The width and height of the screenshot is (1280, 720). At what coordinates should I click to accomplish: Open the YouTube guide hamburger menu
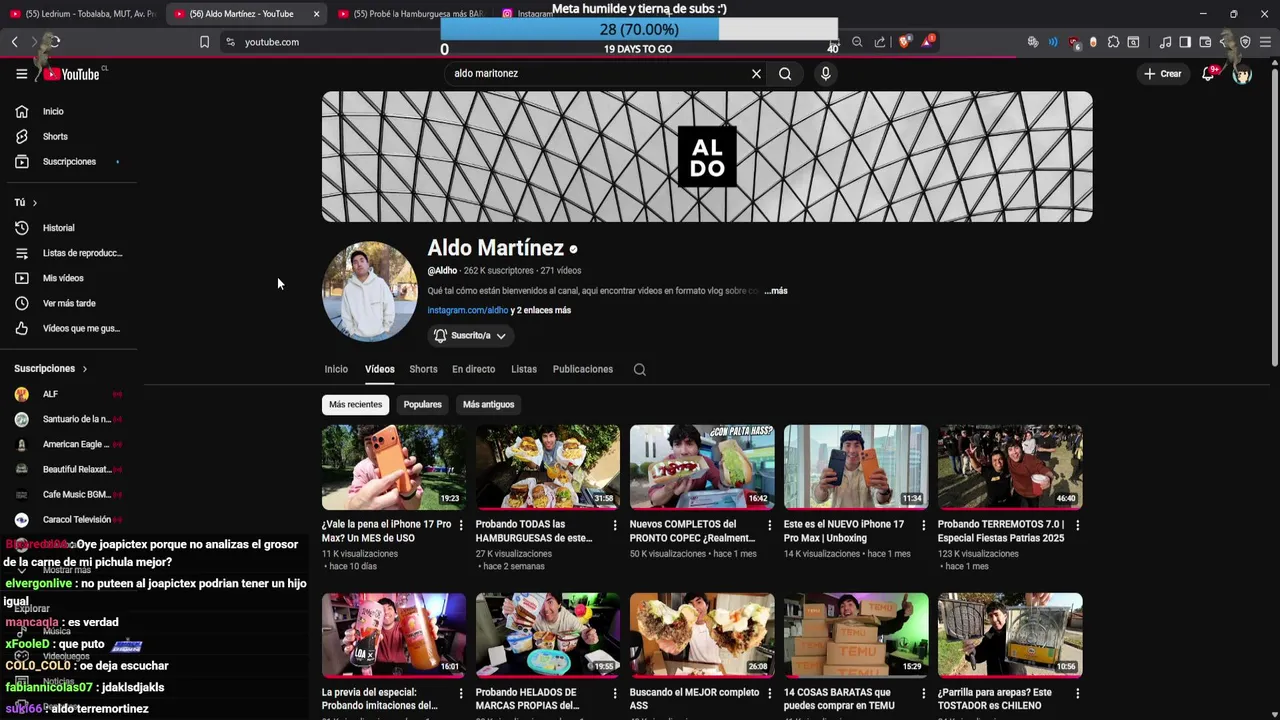click(21, 74)
